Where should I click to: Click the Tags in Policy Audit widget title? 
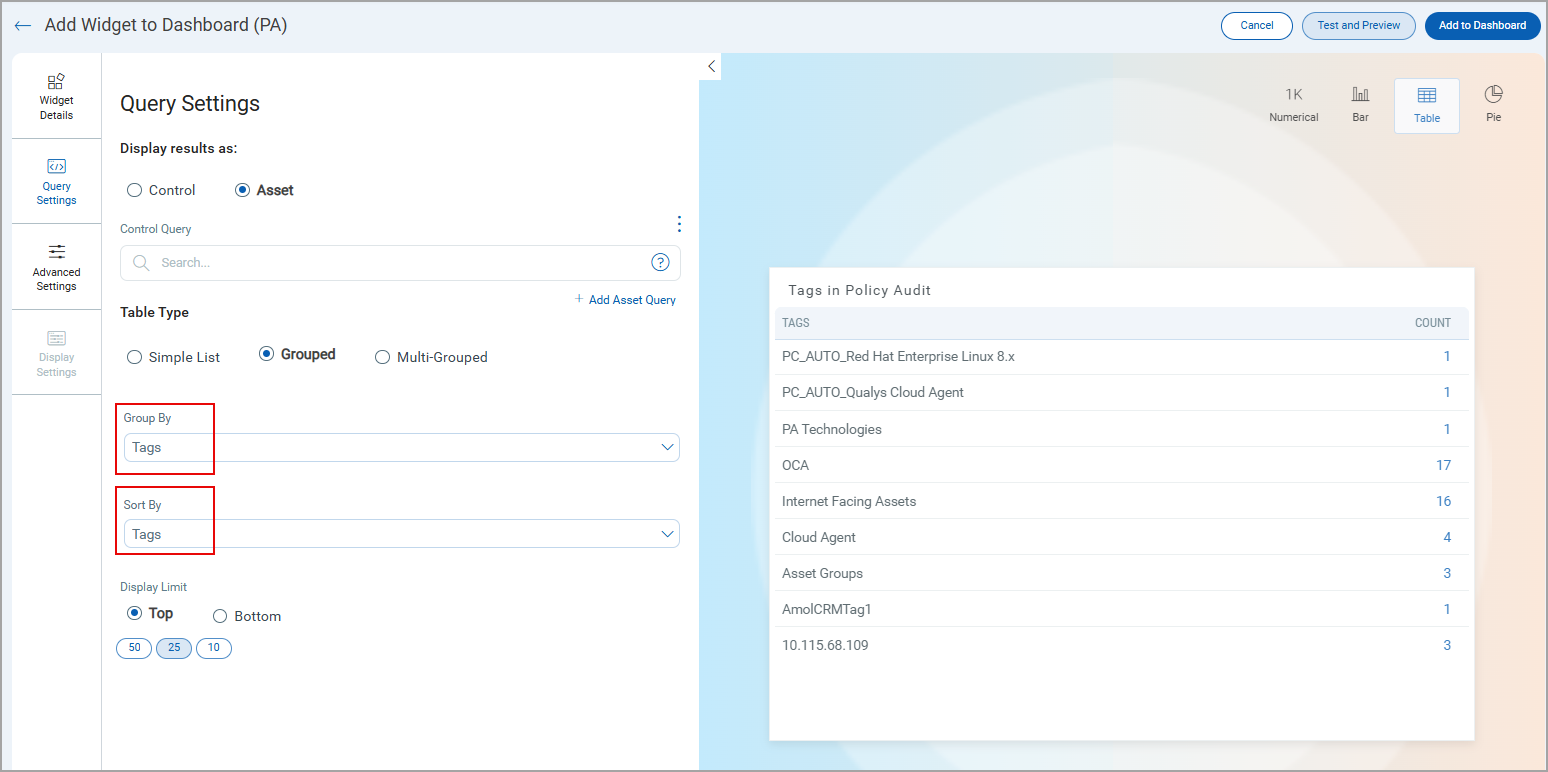(859, 290)
